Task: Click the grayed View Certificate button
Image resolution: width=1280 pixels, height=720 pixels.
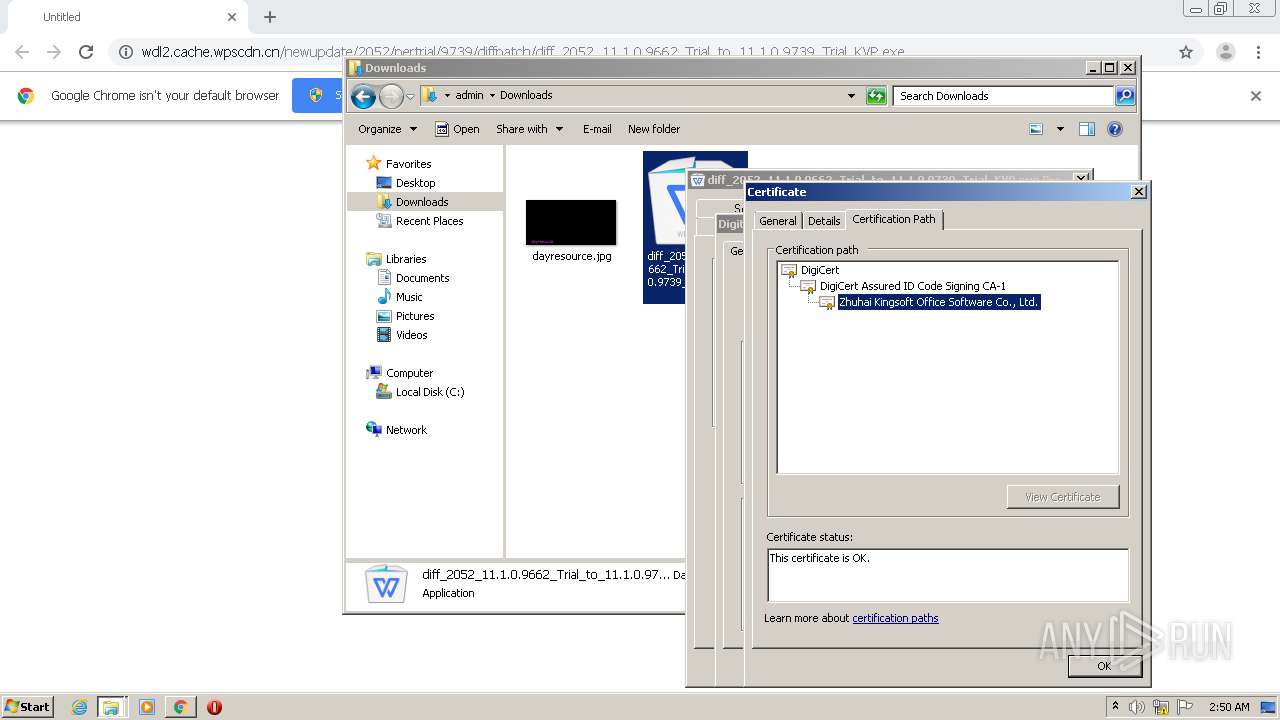Action: (x=1062, y=497)
